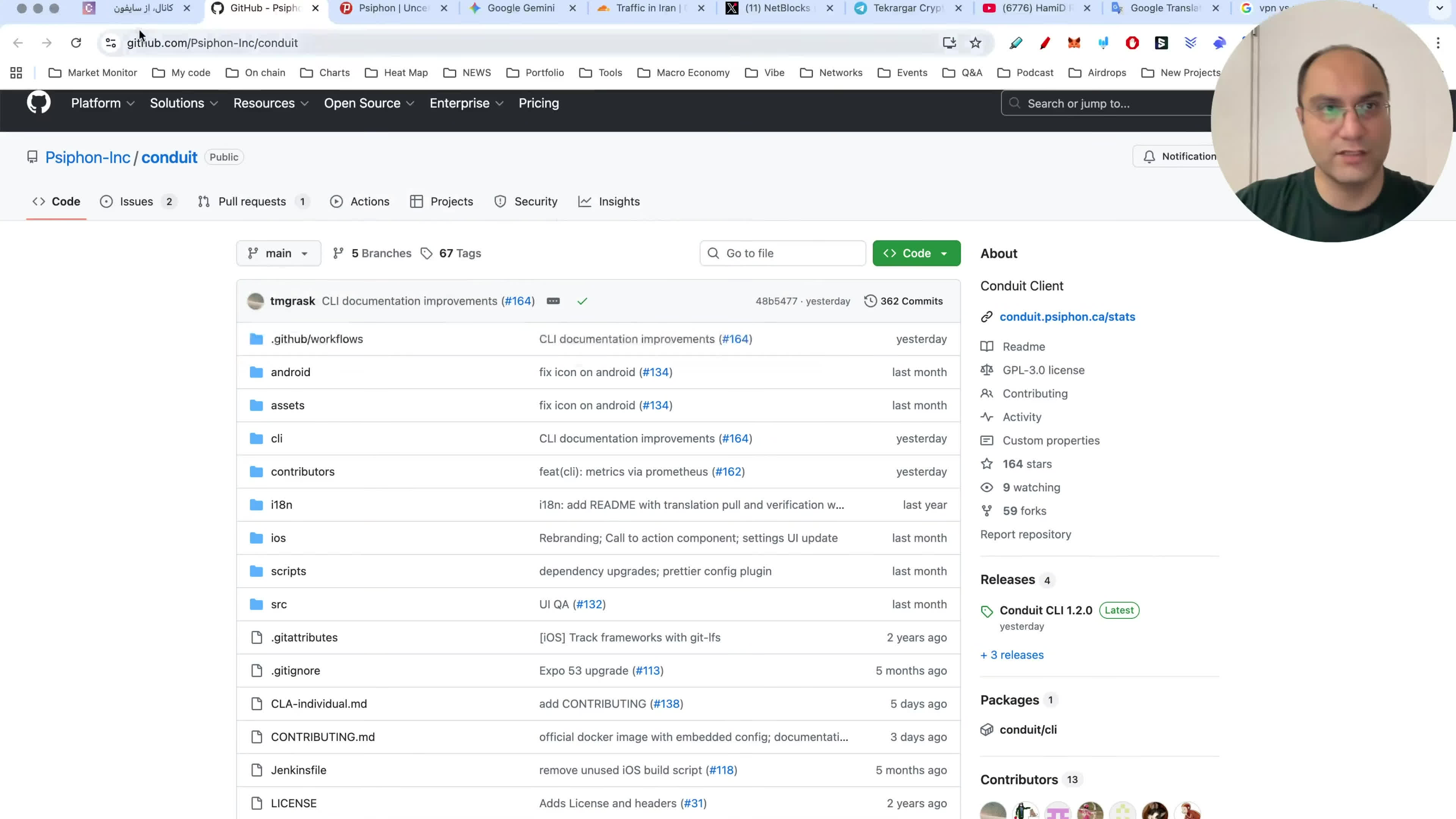Image resolution: width=1456 pixels, height=819 pixels.
Task: Click the browser address bar URL
Action: 212,43
